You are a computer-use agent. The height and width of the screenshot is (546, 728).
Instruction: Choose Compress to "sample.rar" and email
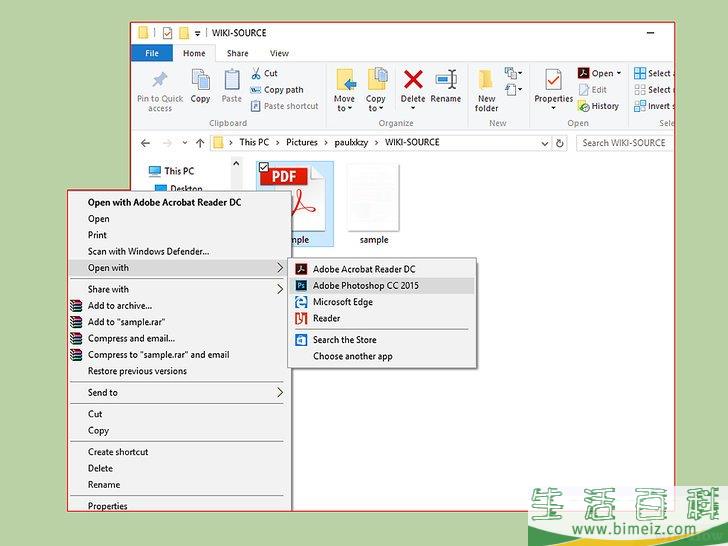[x=180, y=355]
